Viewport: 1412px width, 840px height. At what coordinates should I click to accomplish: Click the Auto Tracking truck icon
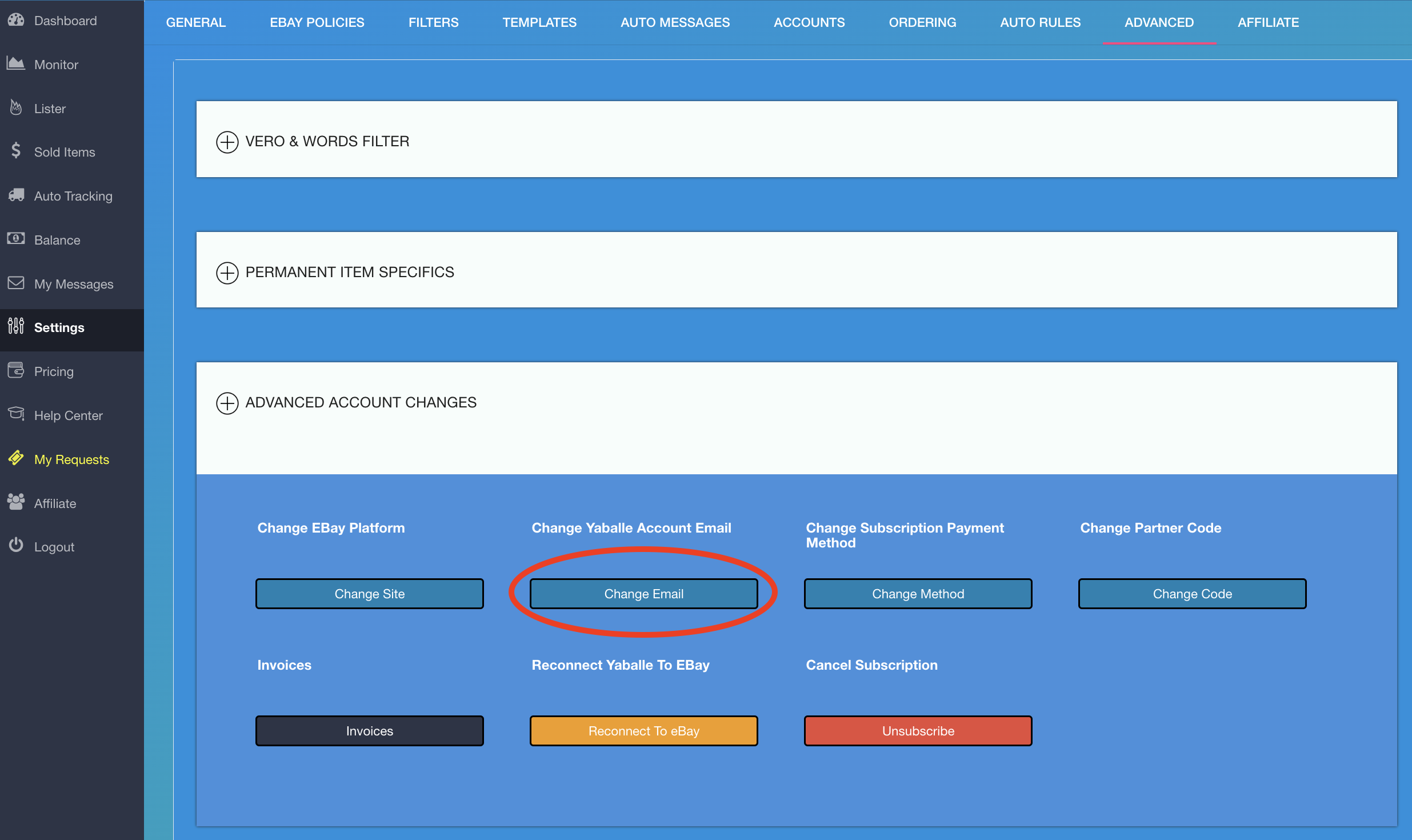point(16,195)
